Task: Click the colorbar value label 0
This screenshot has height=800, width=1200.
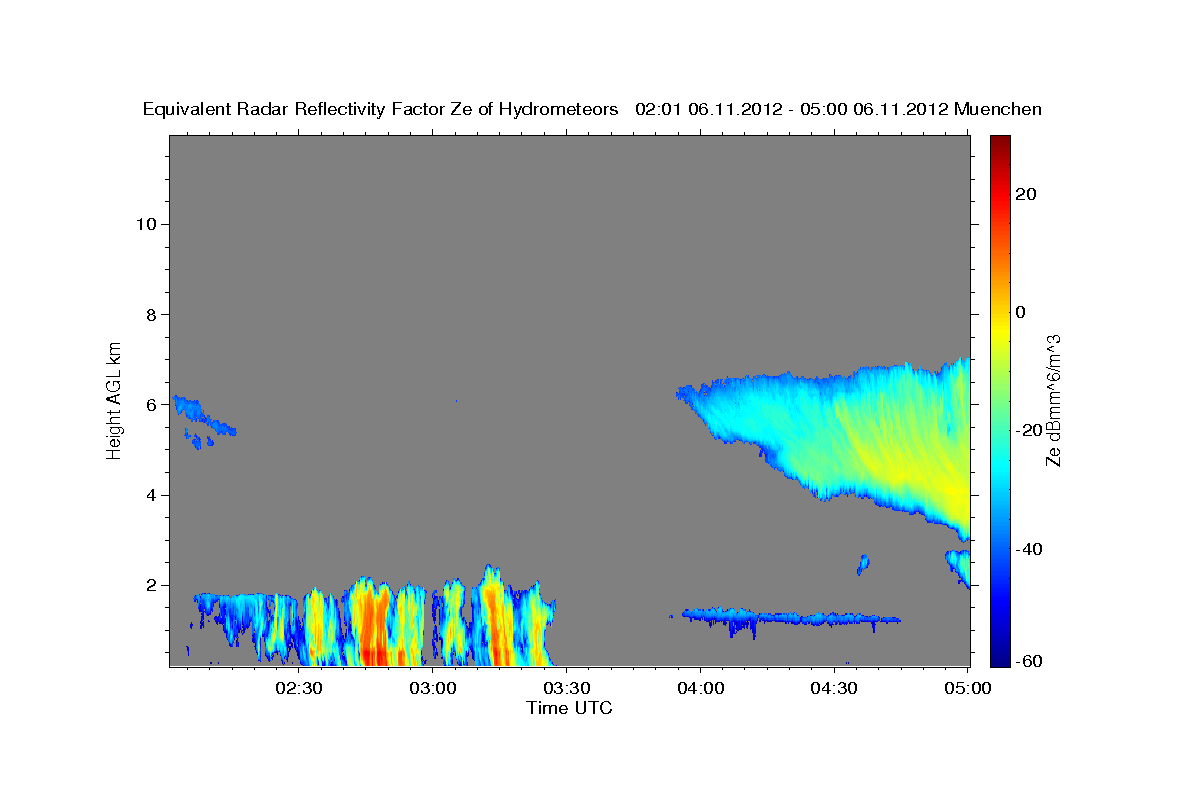Action: click(x=1021, y=312)
